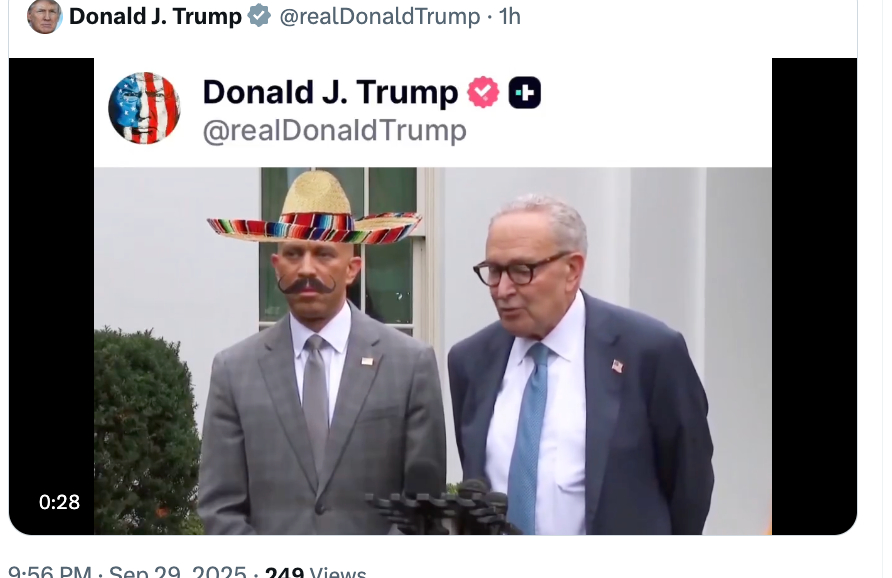Screen dimensions: 892x578
Task: Click the sombrero hat in the video
Action: [314, 212]
